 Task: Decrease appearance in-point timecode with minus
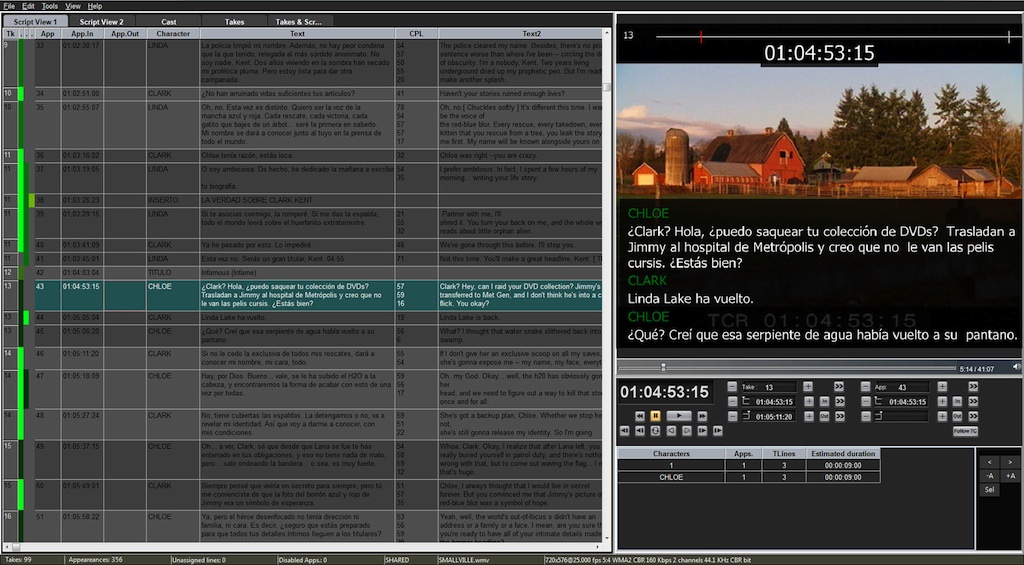[866, 402]
